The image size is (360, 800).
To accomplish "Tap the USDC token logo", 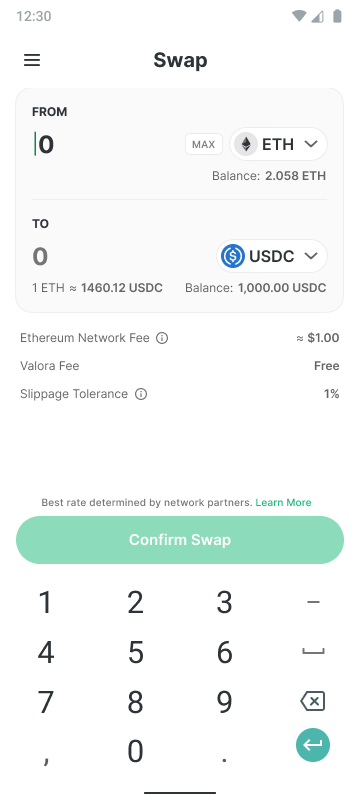I will pos(233,256).
